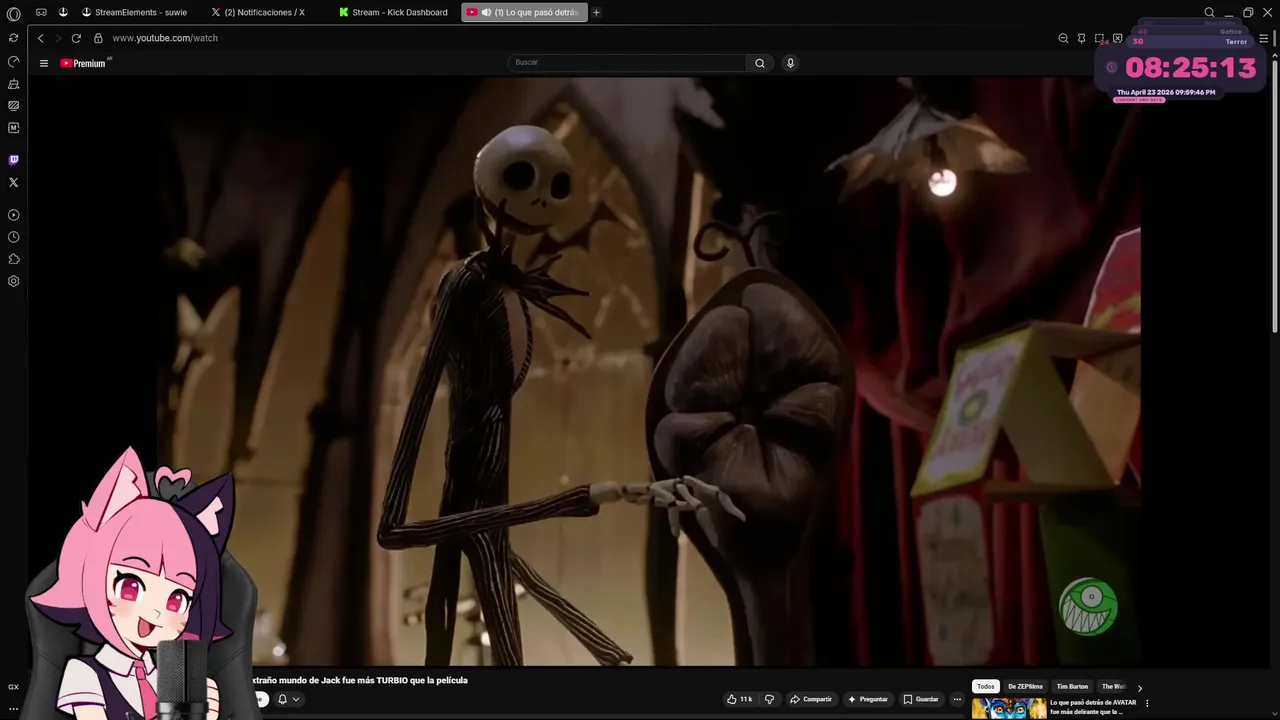Open Twitch panel in sidebar
The width and height of the screenshot is (1280, 720).
[x=13, y=160]
